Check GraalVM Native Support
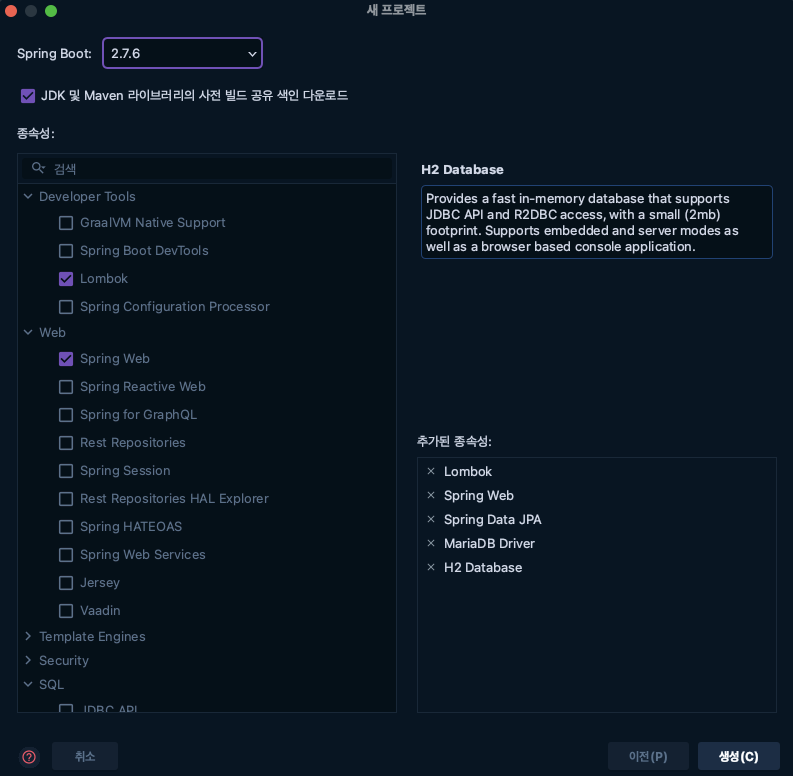The width and height of the screenshot is (793, 776). coord(66,223)
